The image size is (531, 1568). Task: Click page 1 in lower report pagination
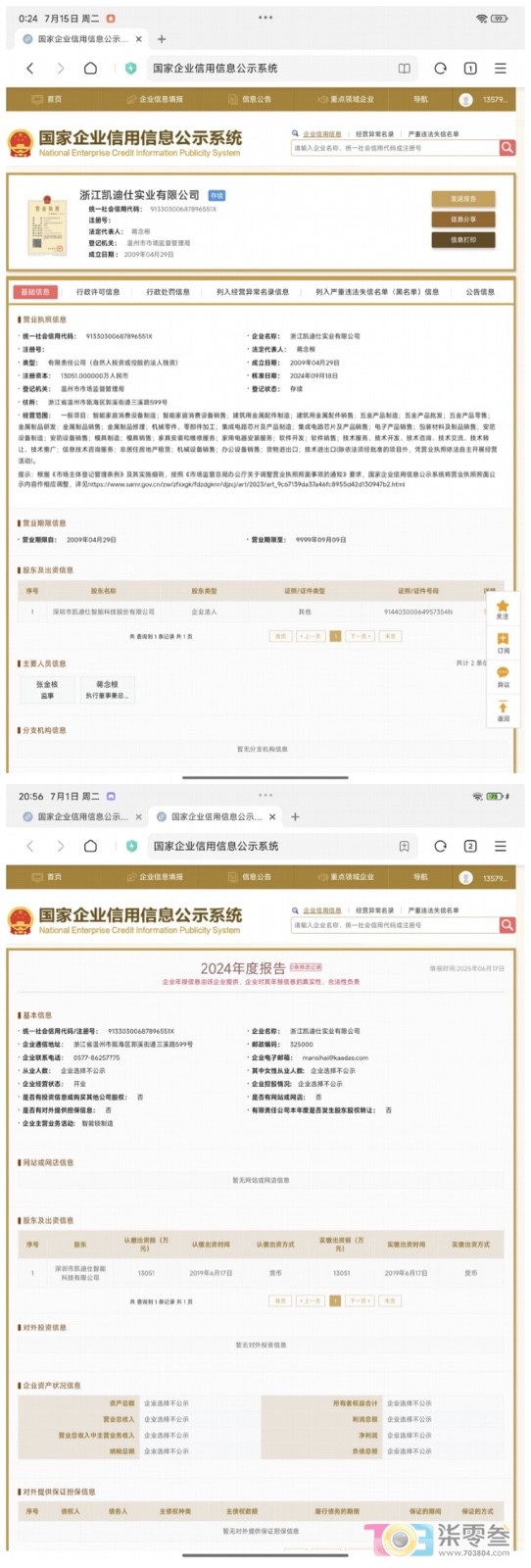pos(335,1300)
